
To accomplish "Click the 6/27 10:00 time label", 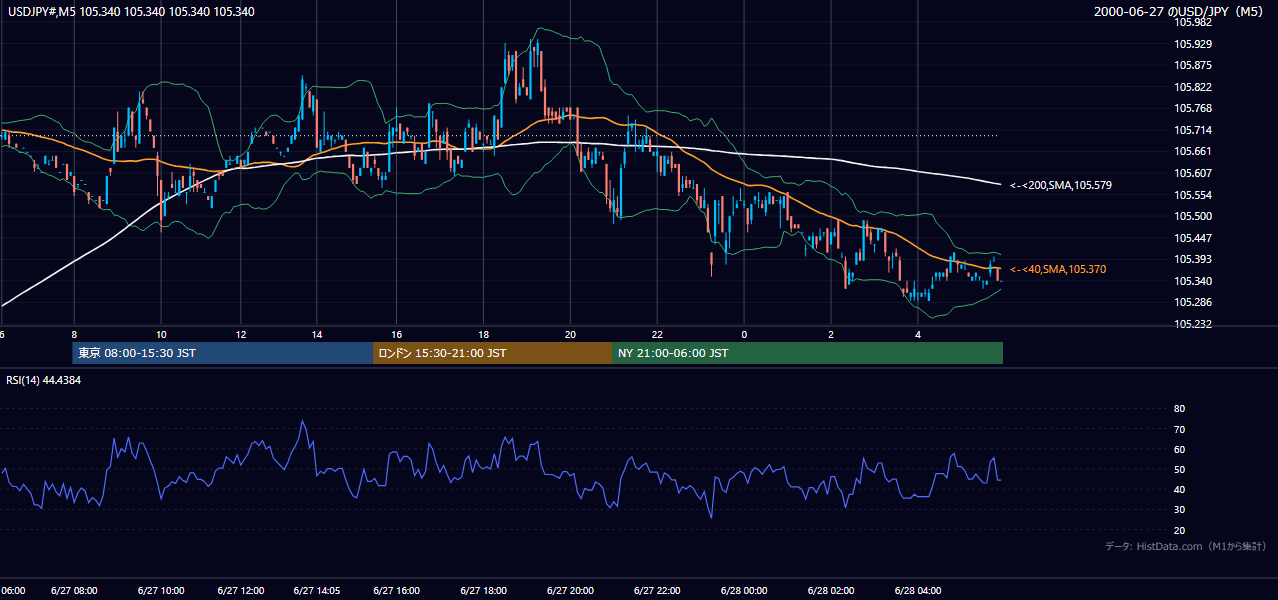I will click(161, 591).
